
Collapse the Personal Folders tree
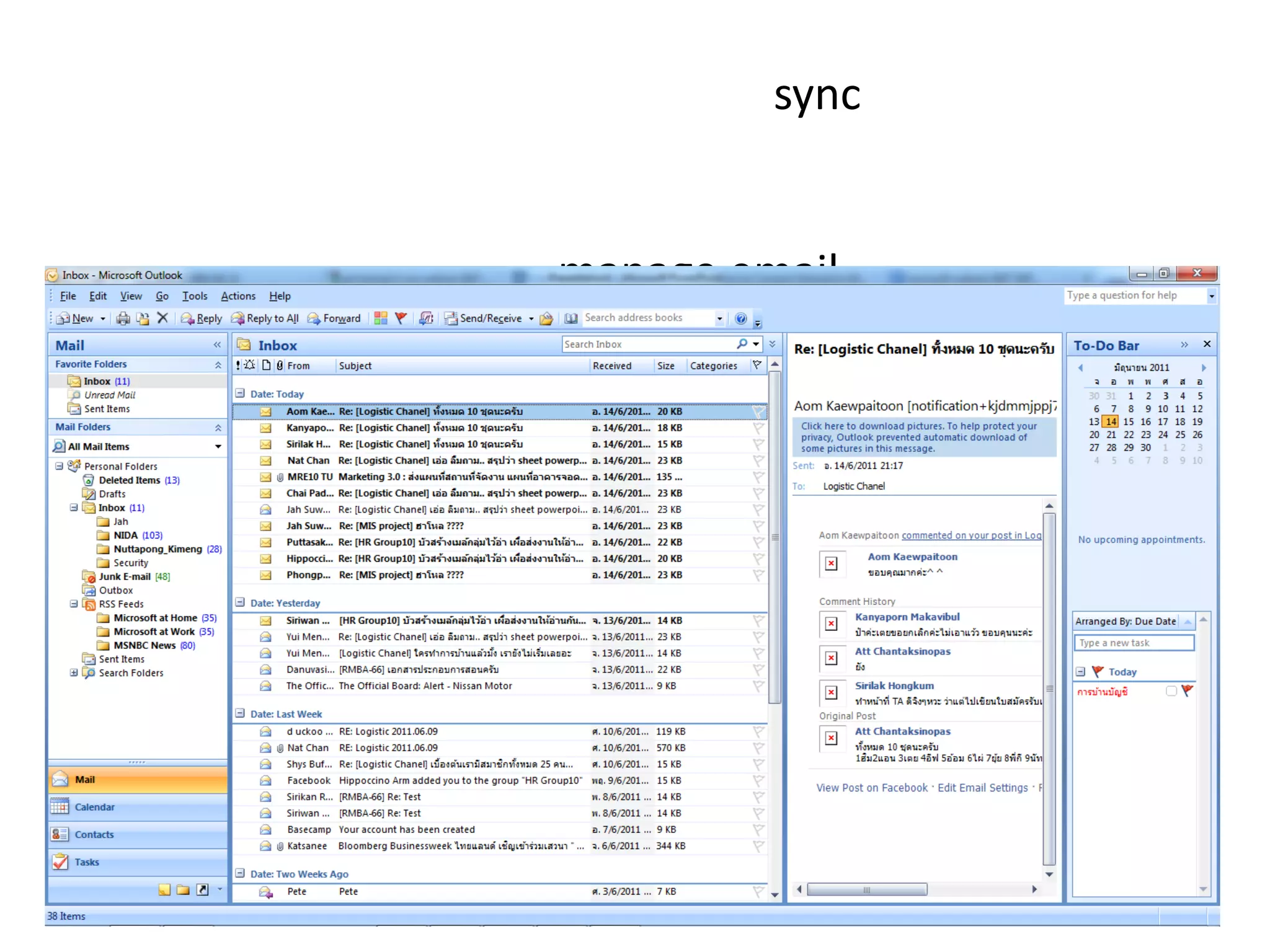[59, 465]
